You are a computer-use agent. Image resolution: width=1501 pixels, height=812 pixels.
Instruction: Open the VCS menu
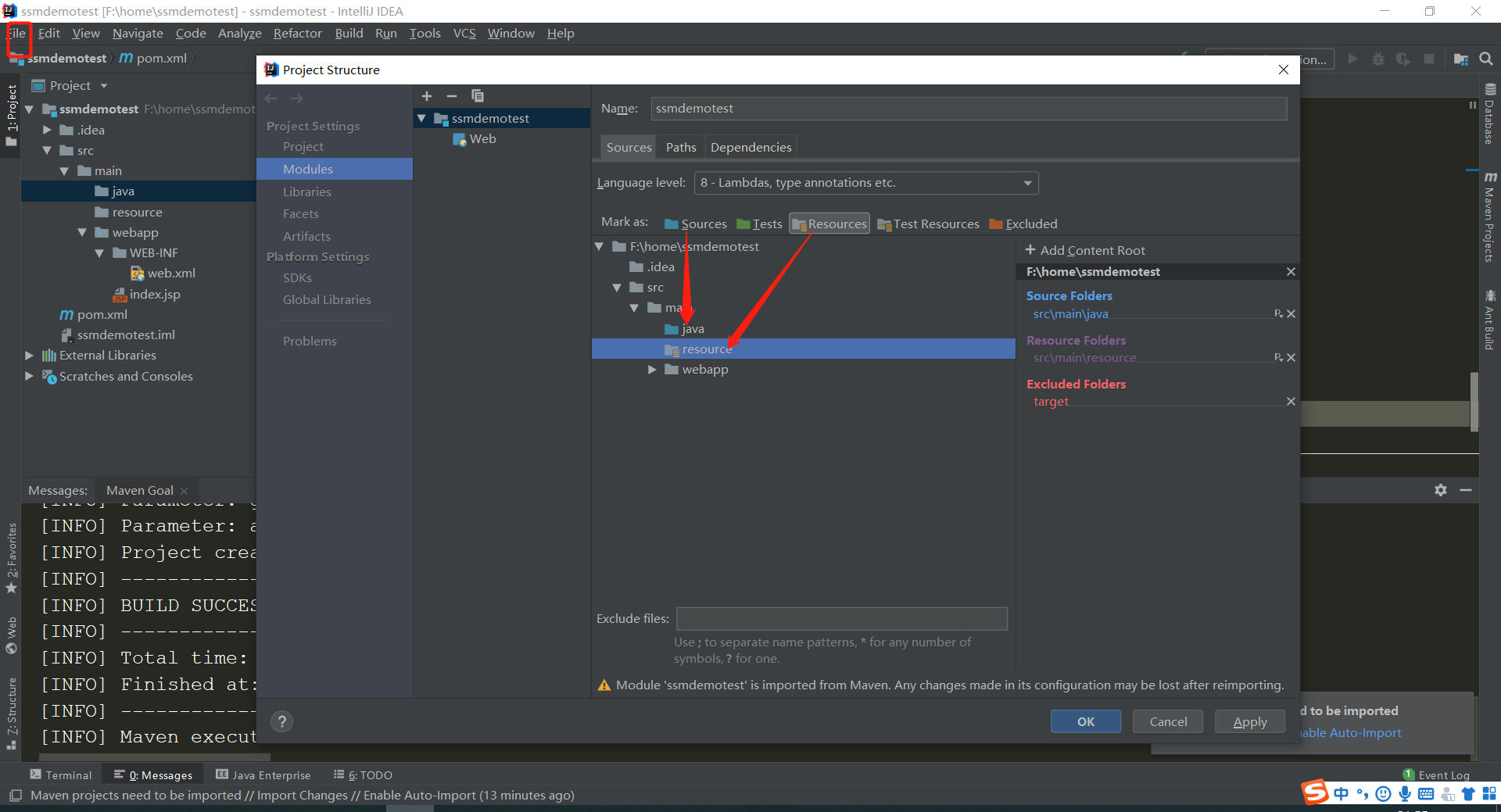tap(464, 33)
